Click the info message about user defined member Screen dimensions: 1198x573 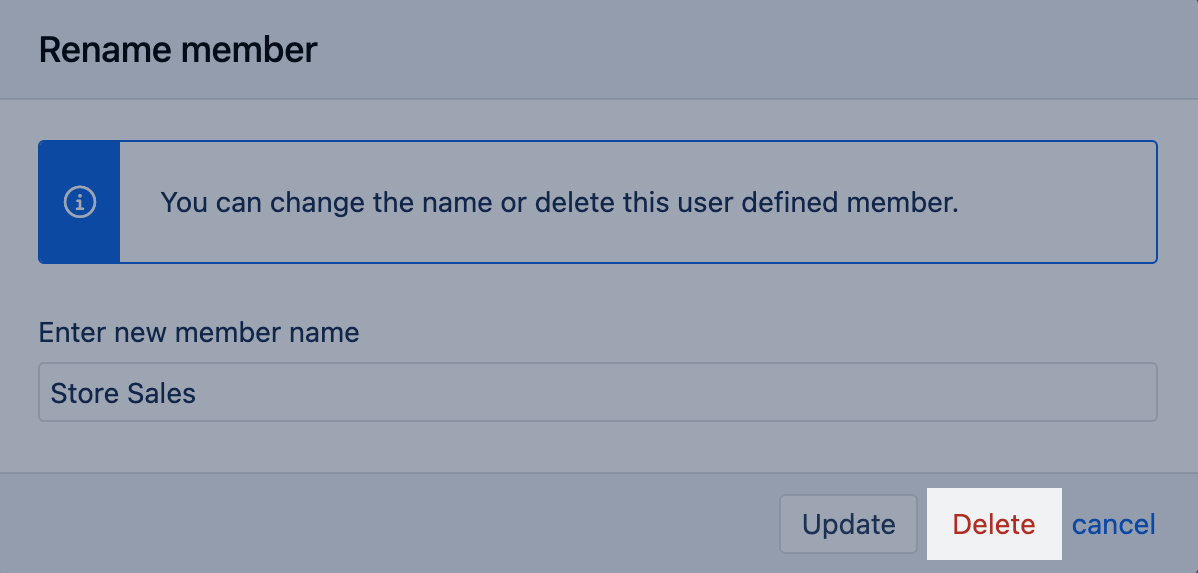click(x=559, y=203)
